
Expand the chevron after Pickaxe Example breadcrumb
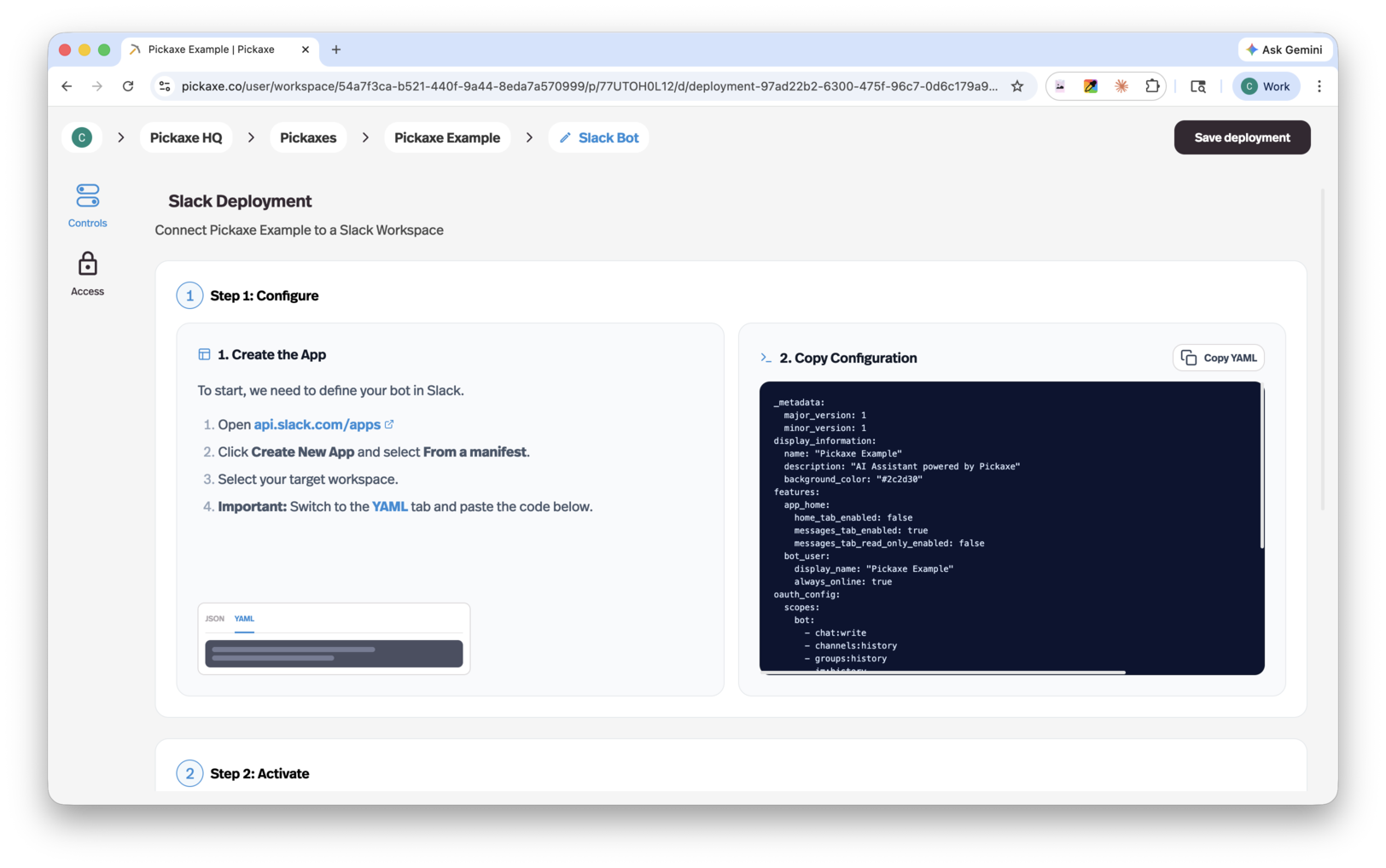529,137
